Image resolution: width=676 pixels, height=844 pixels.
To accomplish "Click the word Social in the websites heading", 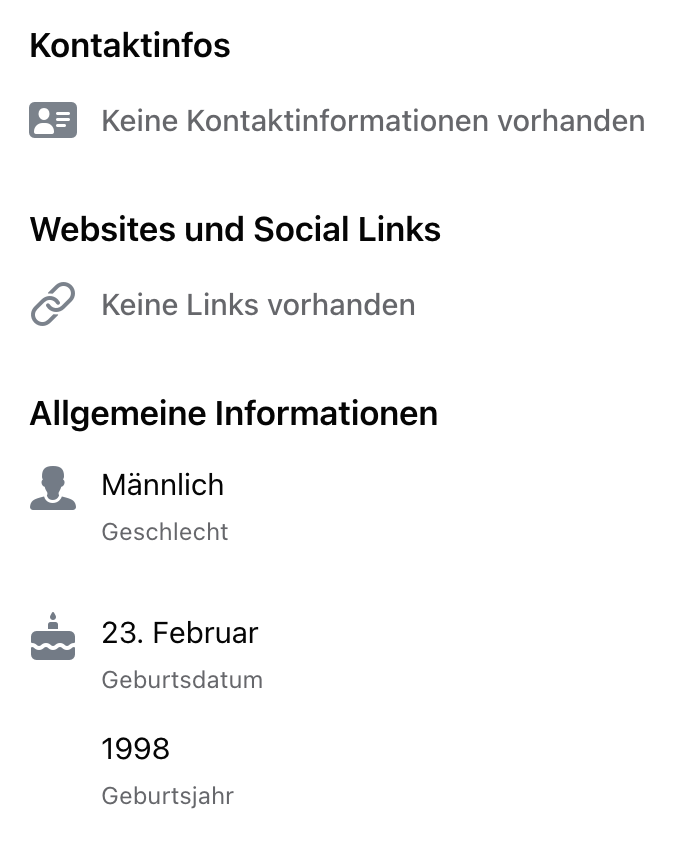I will [x=301, y=229].
